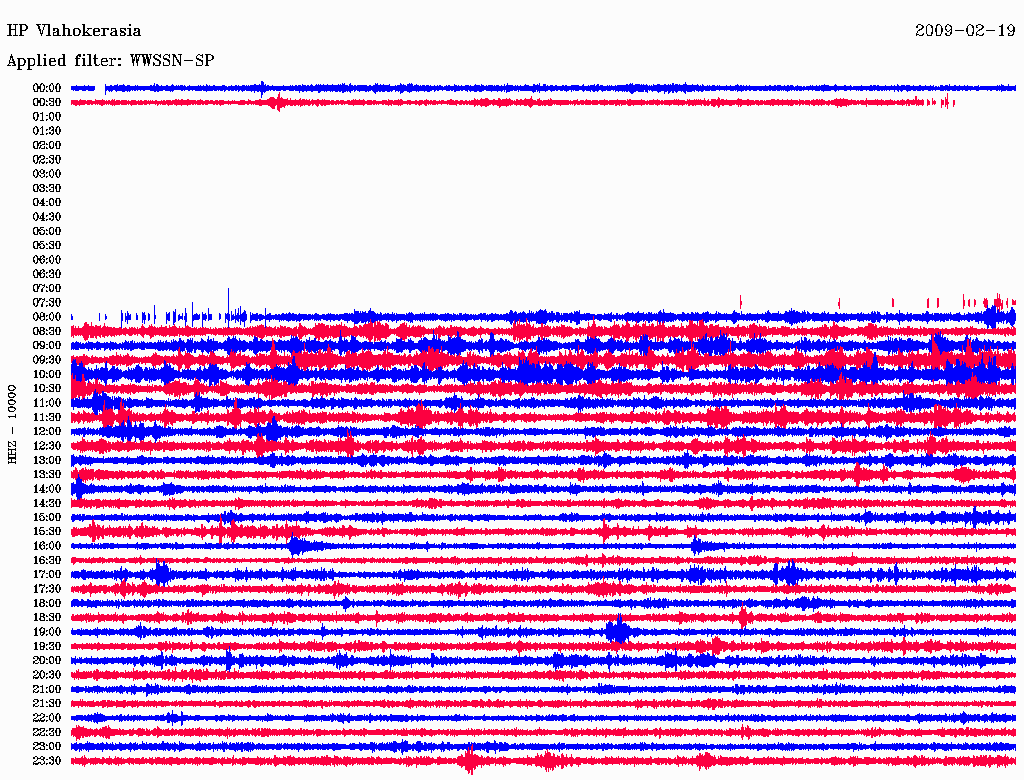This screenshot has height=780, width=1024.
Task: Select the 21:30 time label
Action: click(x=46, y=704)
